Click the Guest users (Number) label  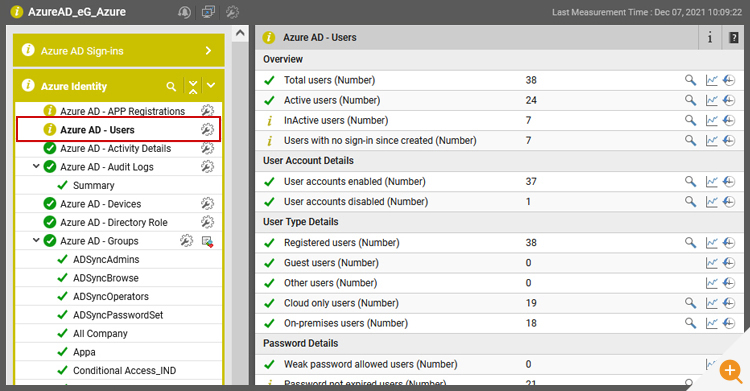click(x=331, y=263)
